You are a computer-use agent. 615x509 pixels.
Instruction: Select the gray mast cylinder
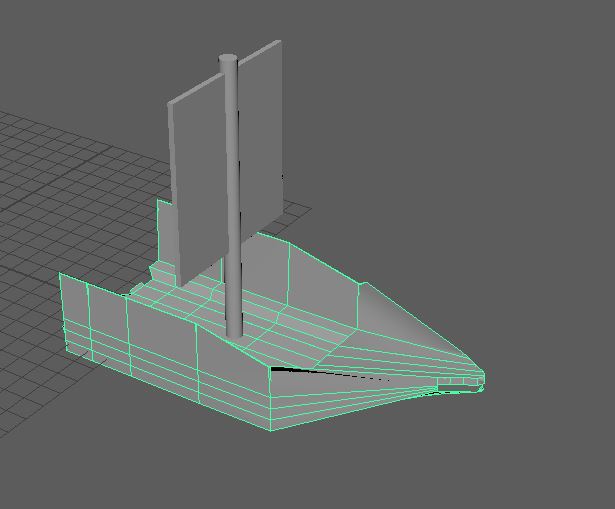(x=231, y=200)
